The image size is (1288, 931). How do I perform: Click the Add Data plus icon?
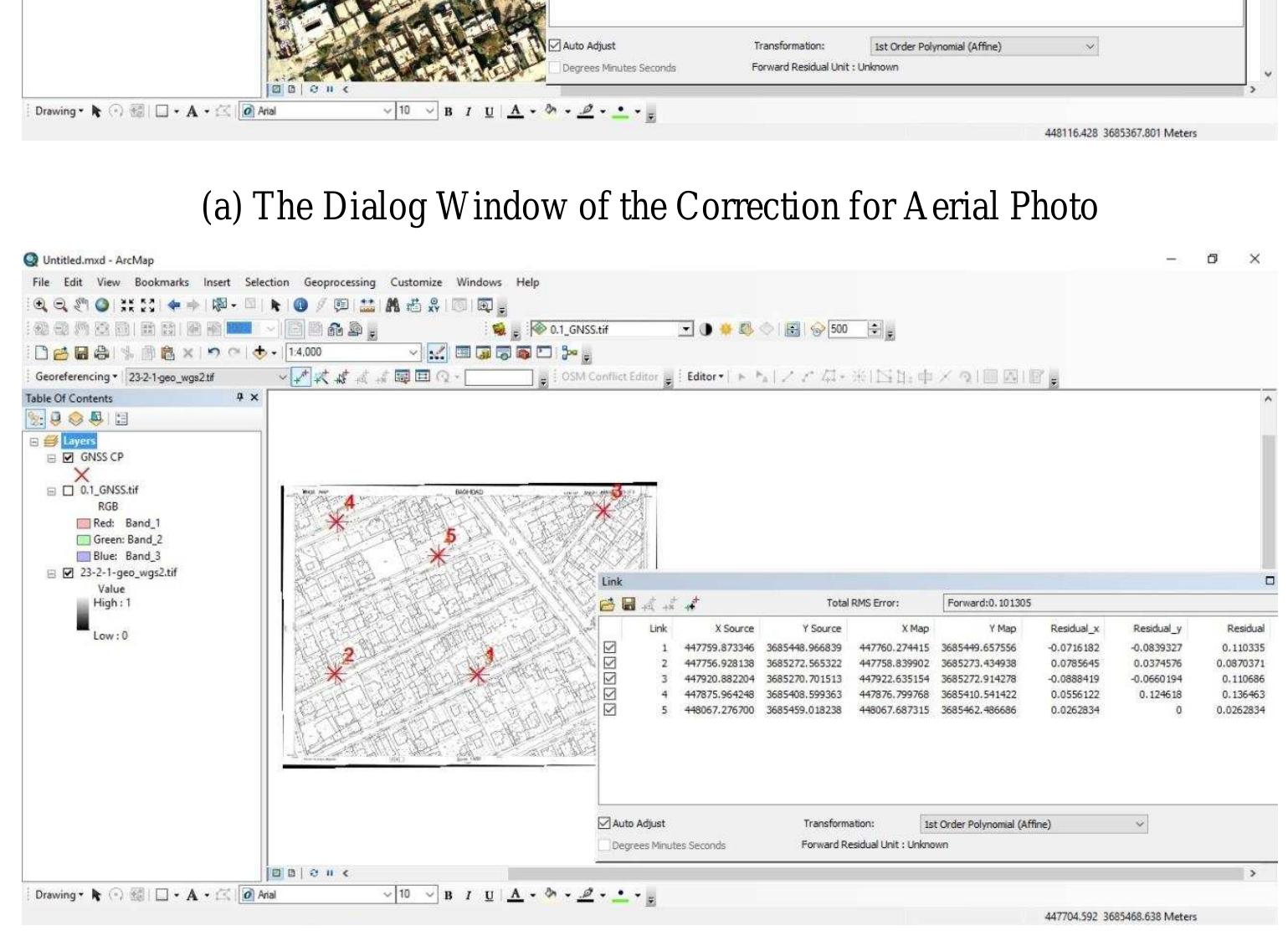pos(259,353)
